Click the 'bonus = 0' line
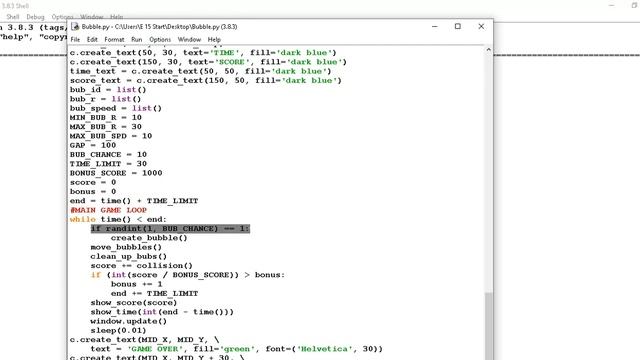The image size is (640, 360). pyautogui.click(x=93, y=191)
